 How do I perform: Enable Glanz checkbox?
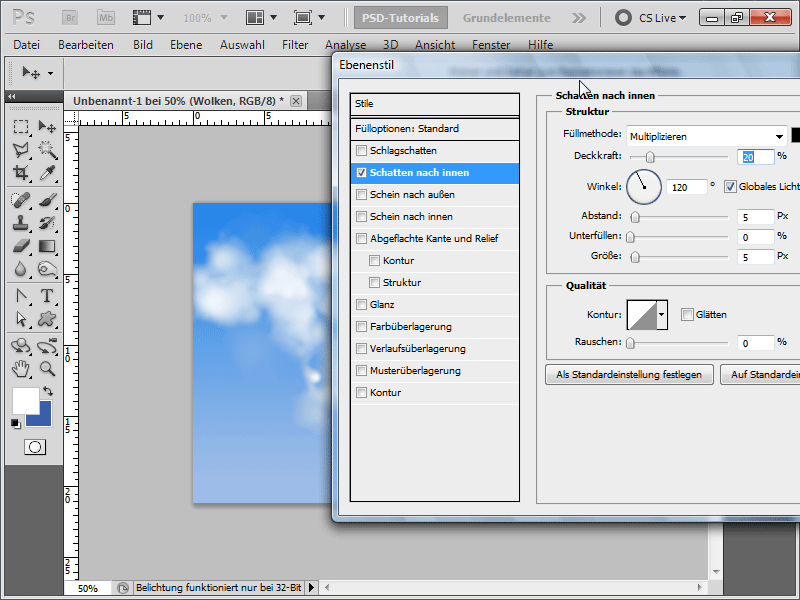click(x=361, y=305)
